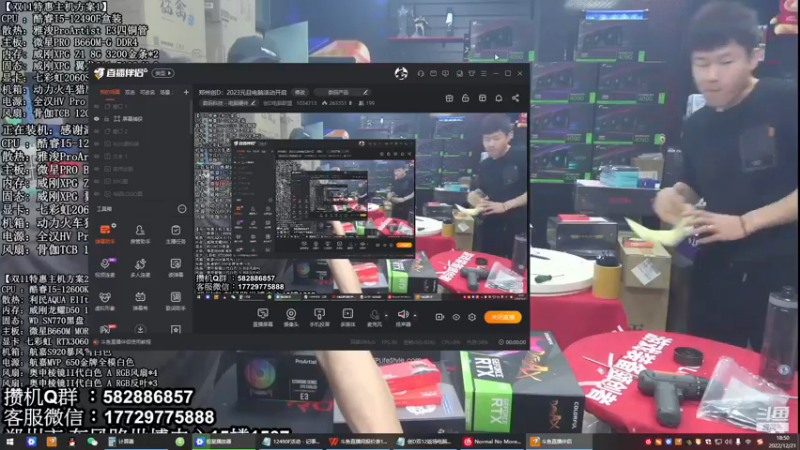The height and width of the screenshot is (450, 800).
Task: Click the live preview video area
Action: 360,207
